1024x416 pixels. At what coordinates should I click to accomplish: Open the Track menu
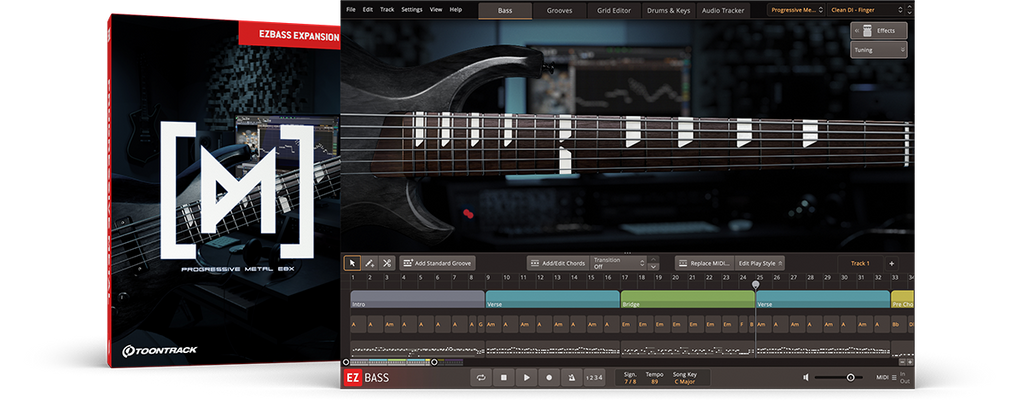point(387,10)
